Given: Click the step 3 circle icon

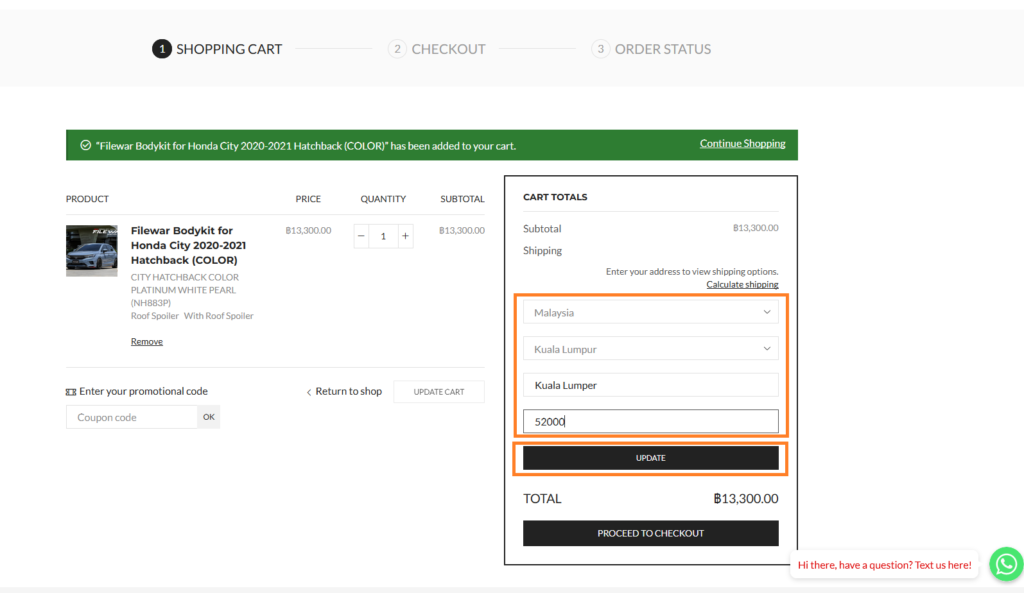Looking at the screenshot, I should coord(601,49).
